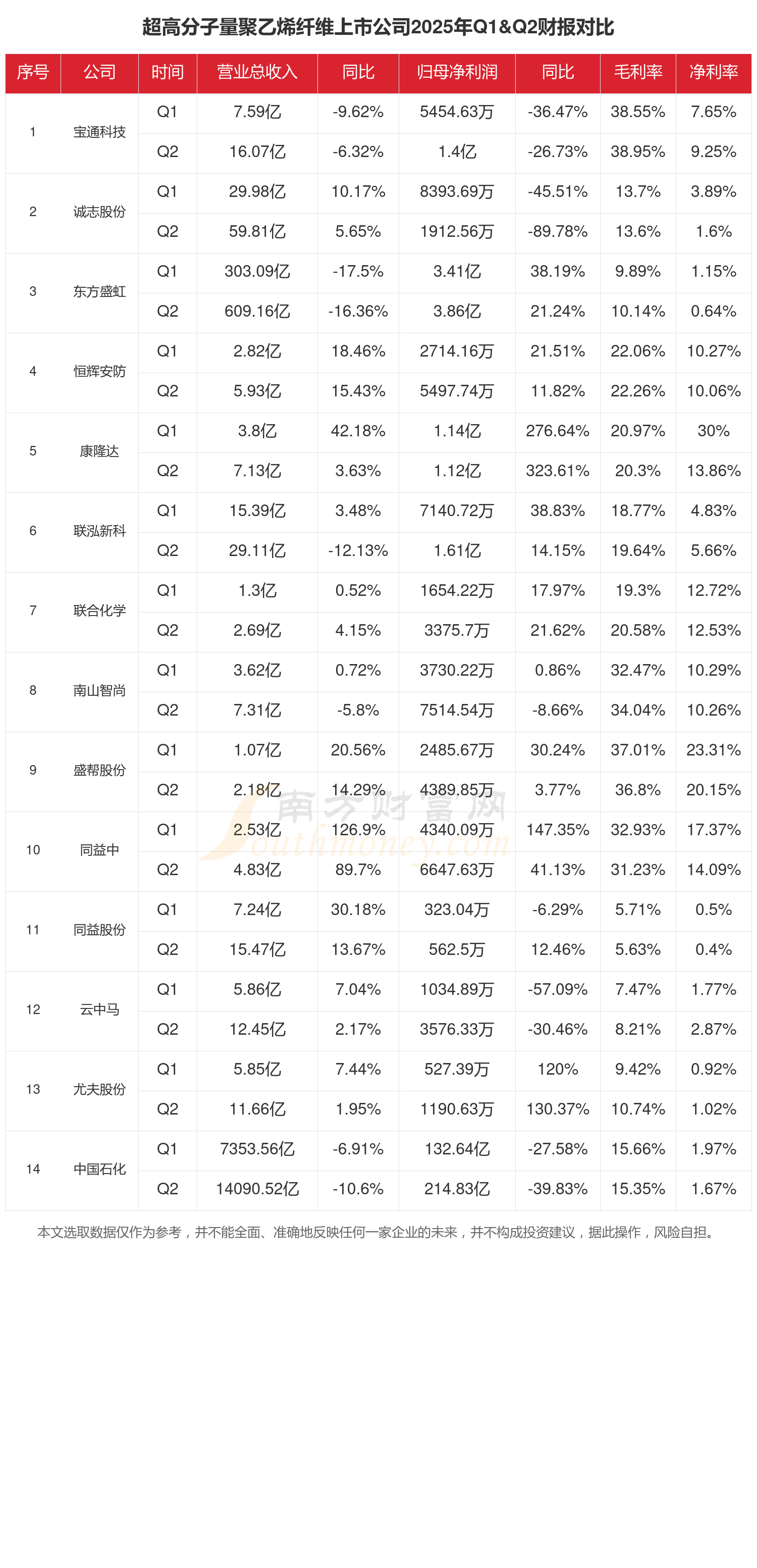Click net profit value 132.64亿

[x=456, y=1149]
